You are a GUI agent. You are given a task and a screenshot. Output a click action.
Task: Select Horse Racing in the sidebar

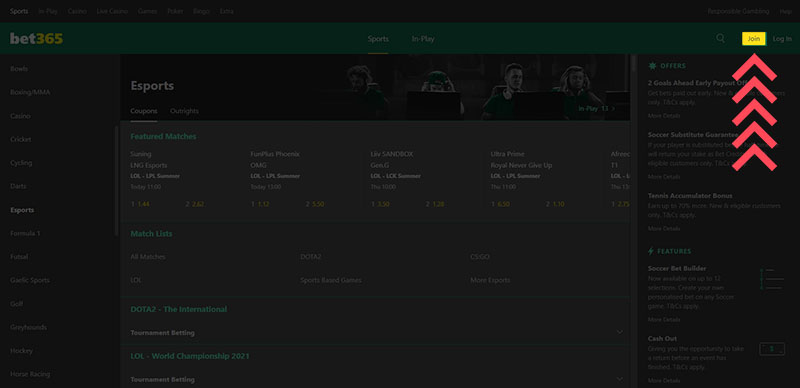tap(30, 374)
